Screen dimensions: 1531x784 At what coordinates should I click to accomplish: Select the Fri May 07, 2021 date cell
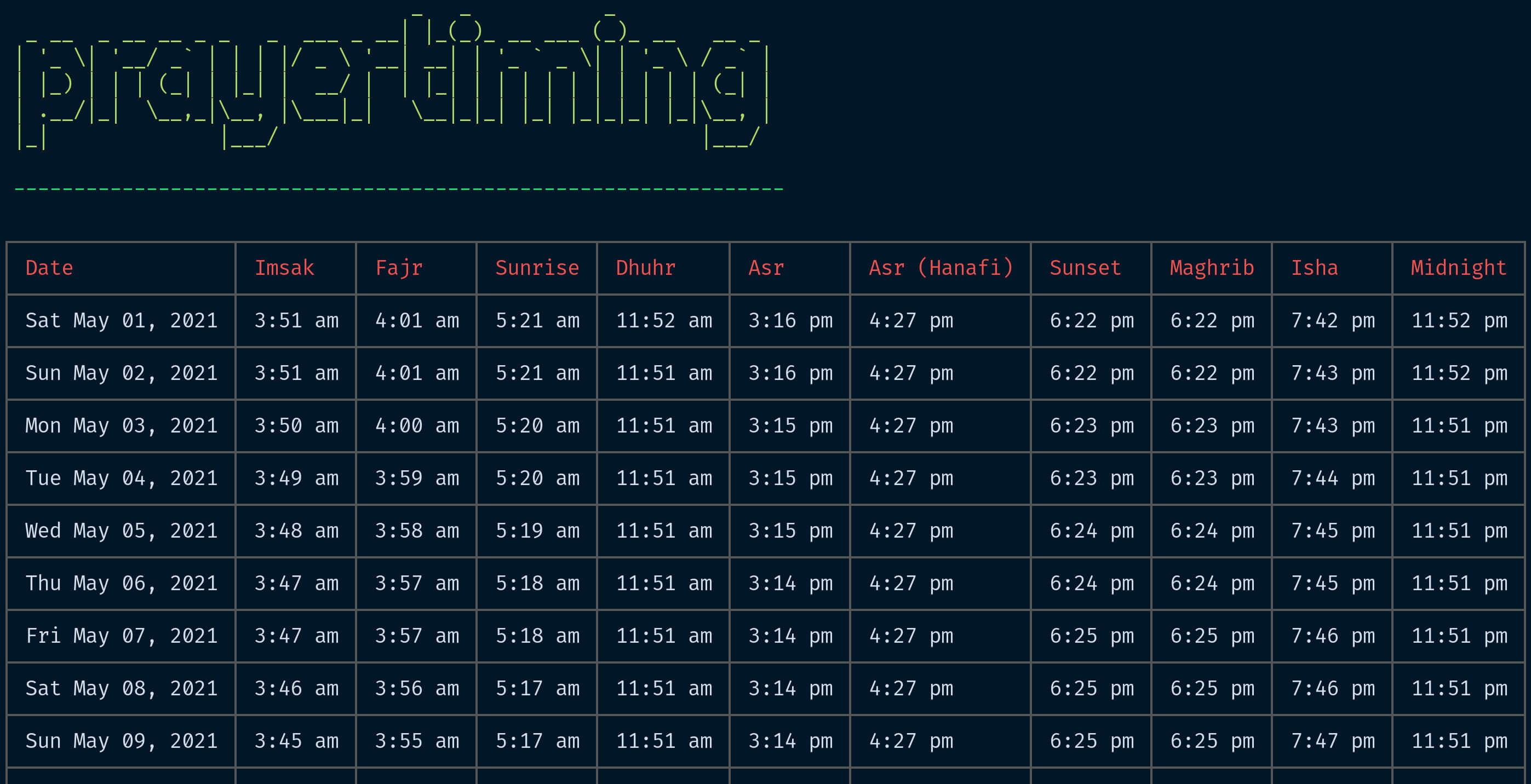121,636
